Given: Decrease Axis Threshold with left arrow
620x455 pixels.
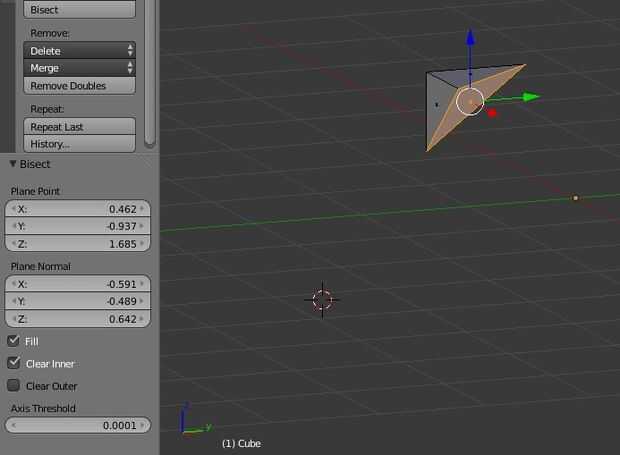Looking at the screenshot, I should coord(13,425).
